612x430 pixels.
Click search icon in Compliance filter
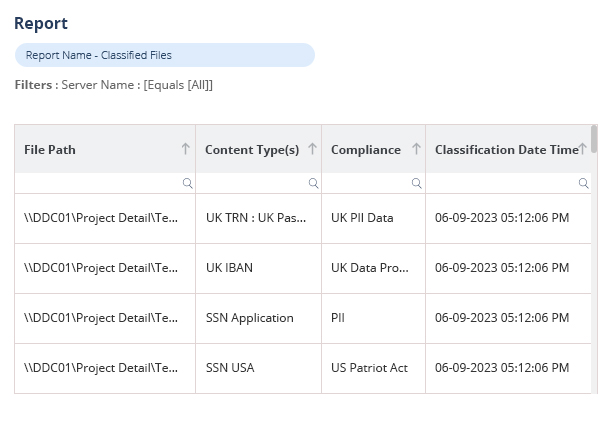415,184
